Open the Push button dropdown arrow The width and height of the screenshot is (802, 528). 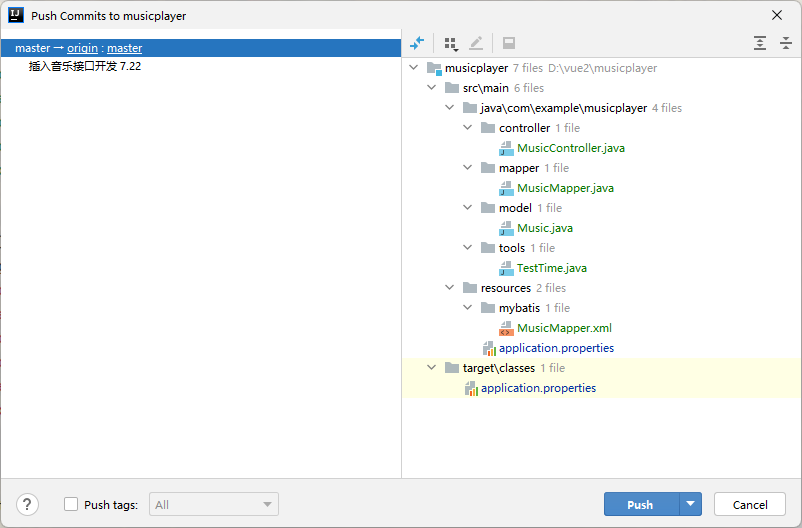coord(690,504)
